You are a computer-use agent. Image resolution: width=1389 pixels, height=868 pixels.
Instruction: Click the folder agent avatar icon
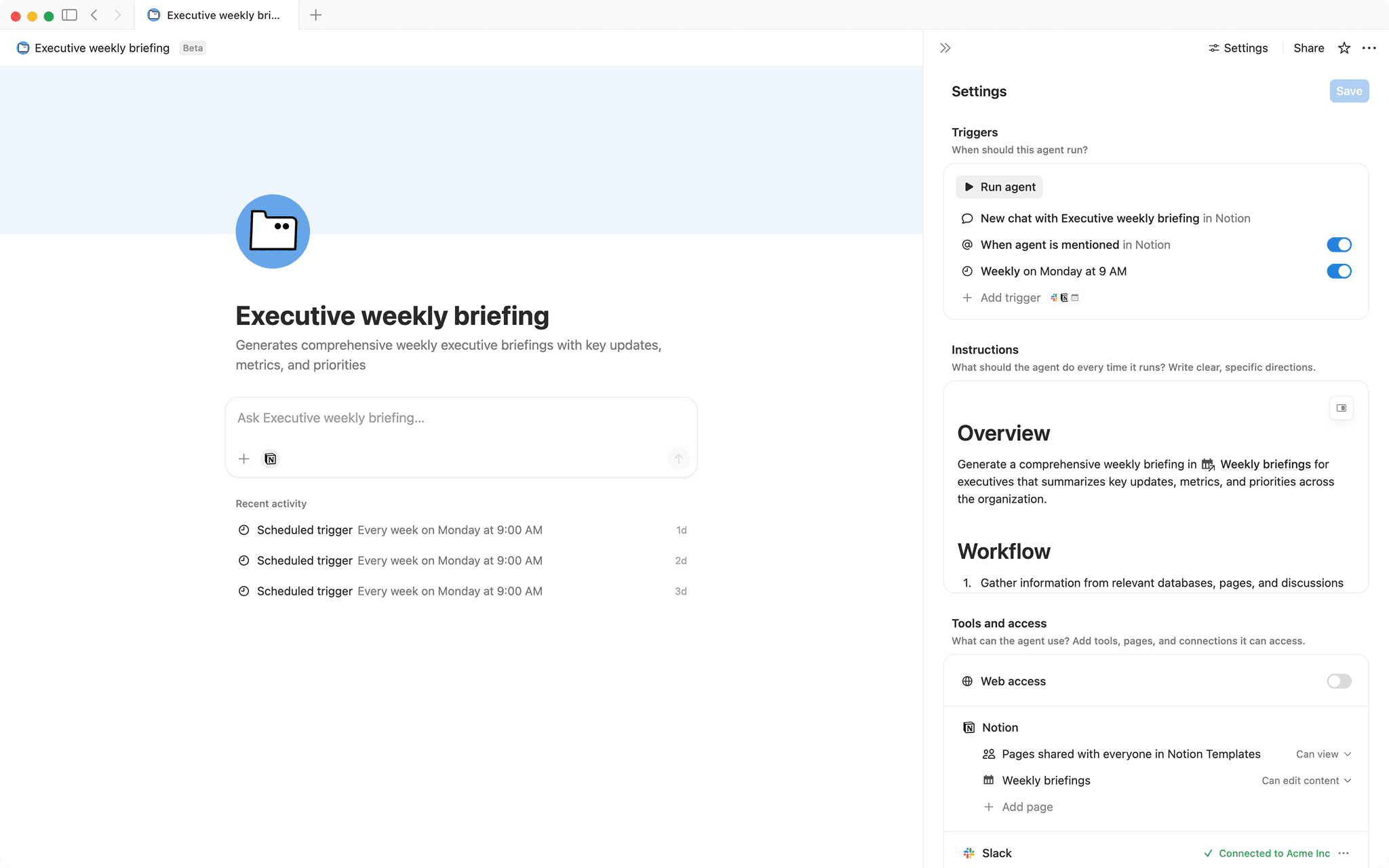[x=272, y=231]
